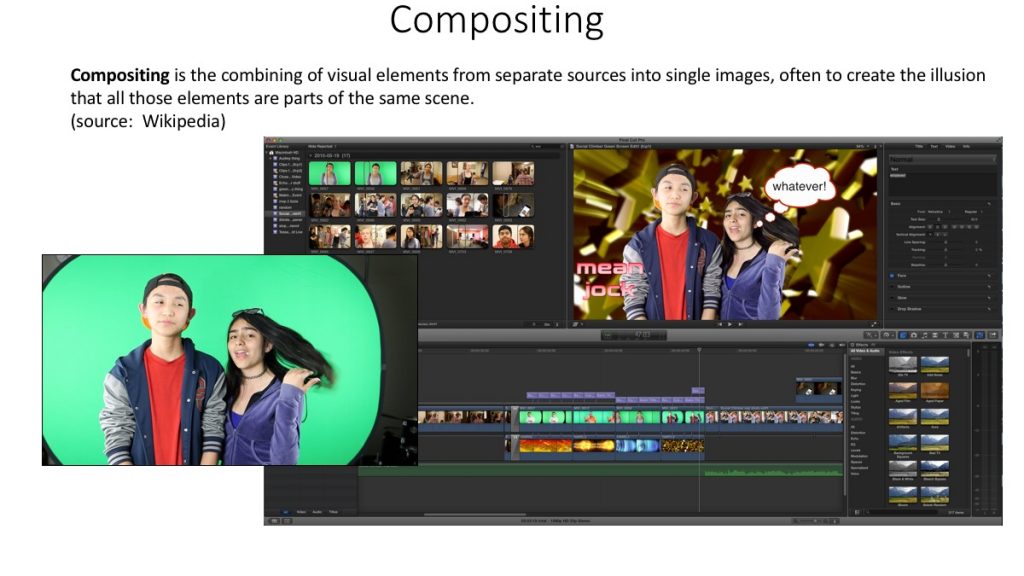Click the timeline playhead marker
The height and width of the screenshot is (576, 1024).
pyautogui.click(x=699, y=351)
